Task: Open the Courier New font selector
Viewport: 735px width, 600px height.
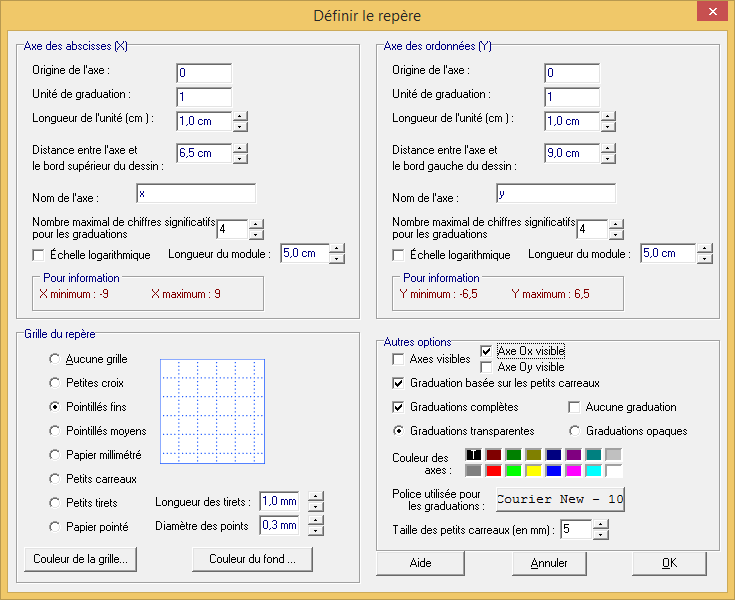Action: tap(560, 499)
